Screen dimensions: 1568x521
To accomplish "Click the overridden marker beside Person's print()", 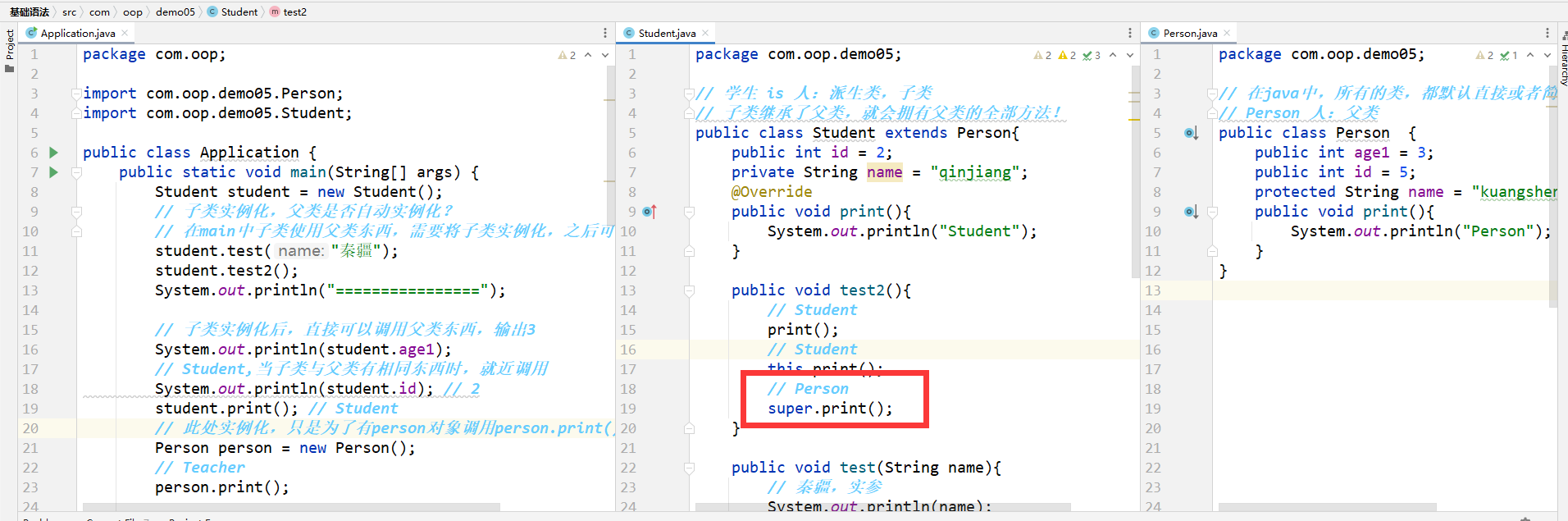I will coord(1192,212).
